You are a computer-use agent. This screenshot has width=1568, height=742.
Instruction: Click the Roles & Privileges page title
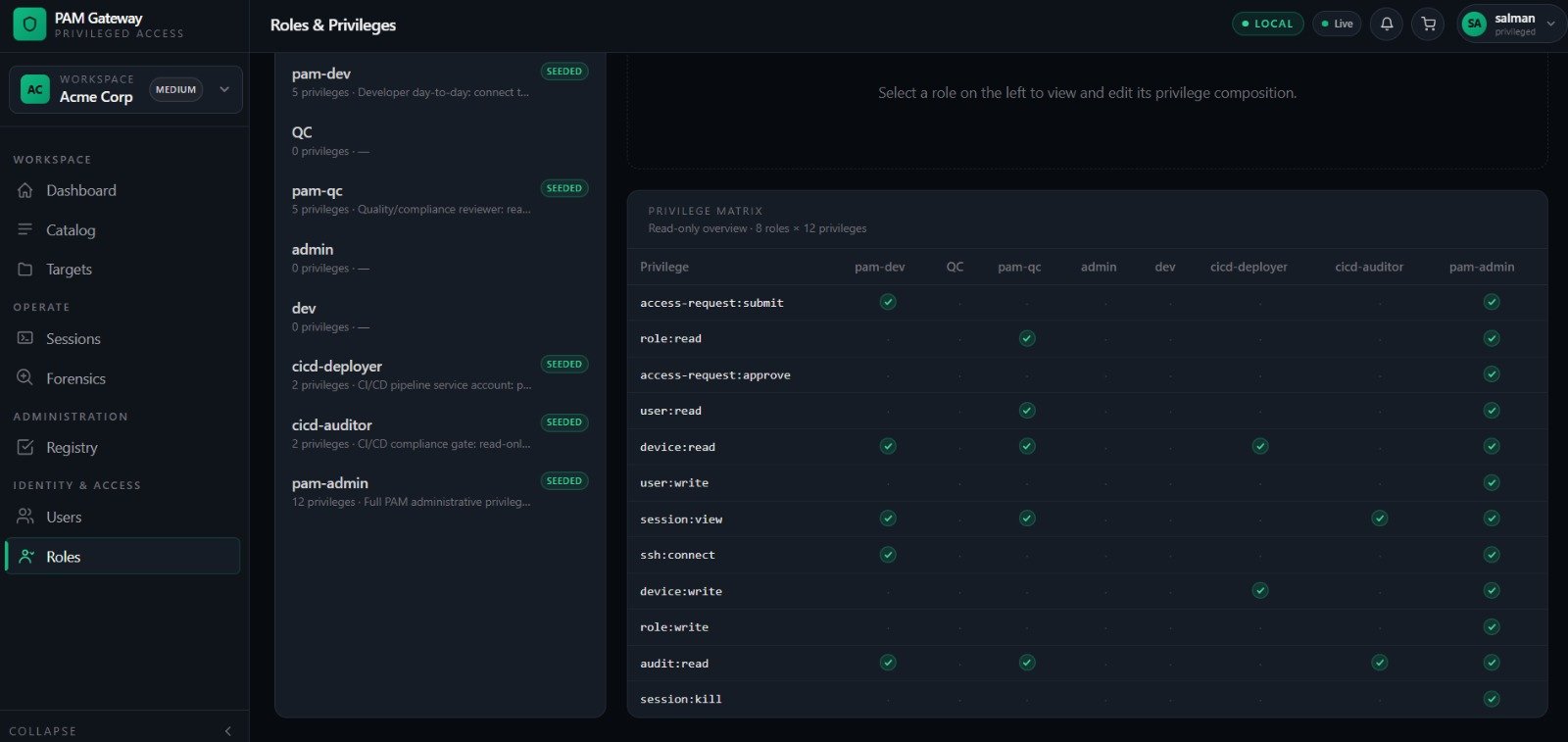click(x=333, y=25)
